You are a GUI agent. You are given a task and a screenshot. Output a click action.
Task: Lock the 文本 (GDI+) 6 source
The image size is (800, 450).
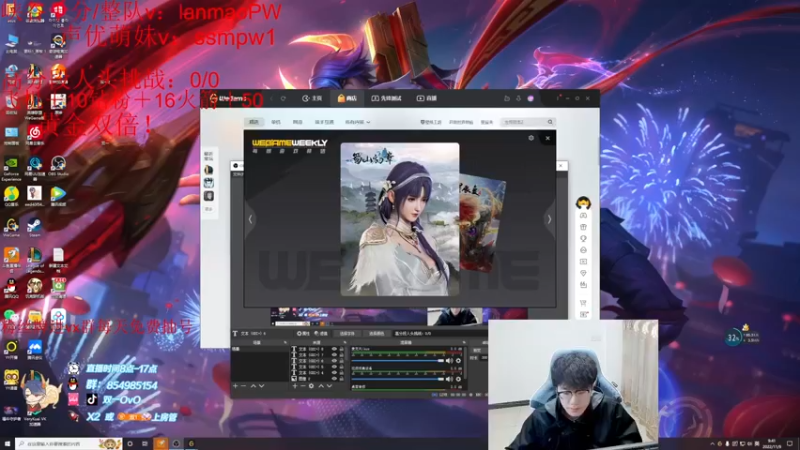pos(342,361)
